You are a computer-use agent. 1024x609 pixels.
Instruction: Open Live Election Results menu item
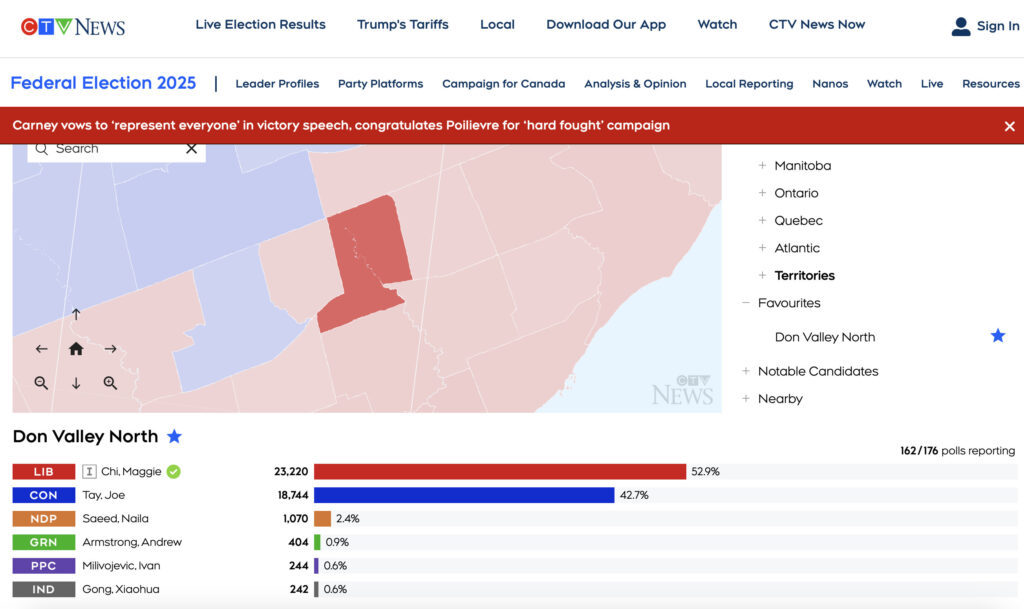click(260, 25)
